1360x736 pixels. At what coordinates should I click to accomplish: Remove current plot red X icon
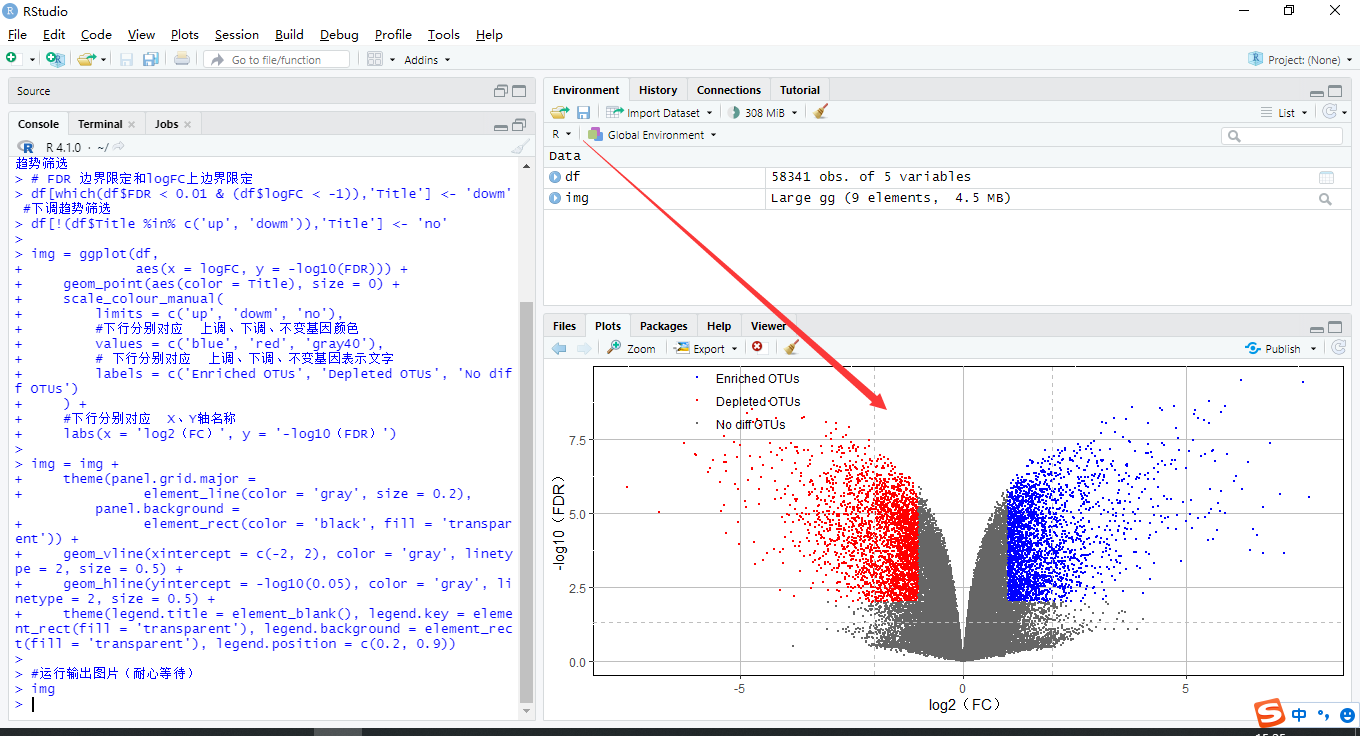click(757, 347)
